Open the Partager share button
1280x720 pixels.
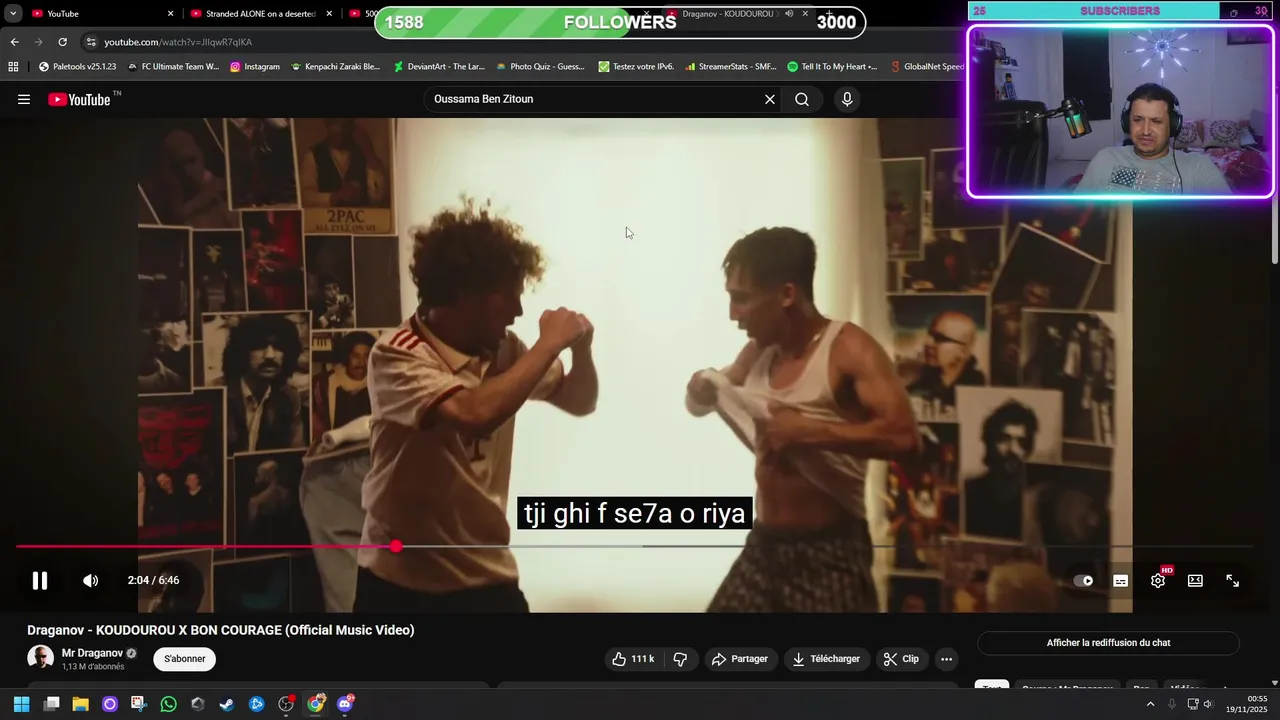click(740, 659)
